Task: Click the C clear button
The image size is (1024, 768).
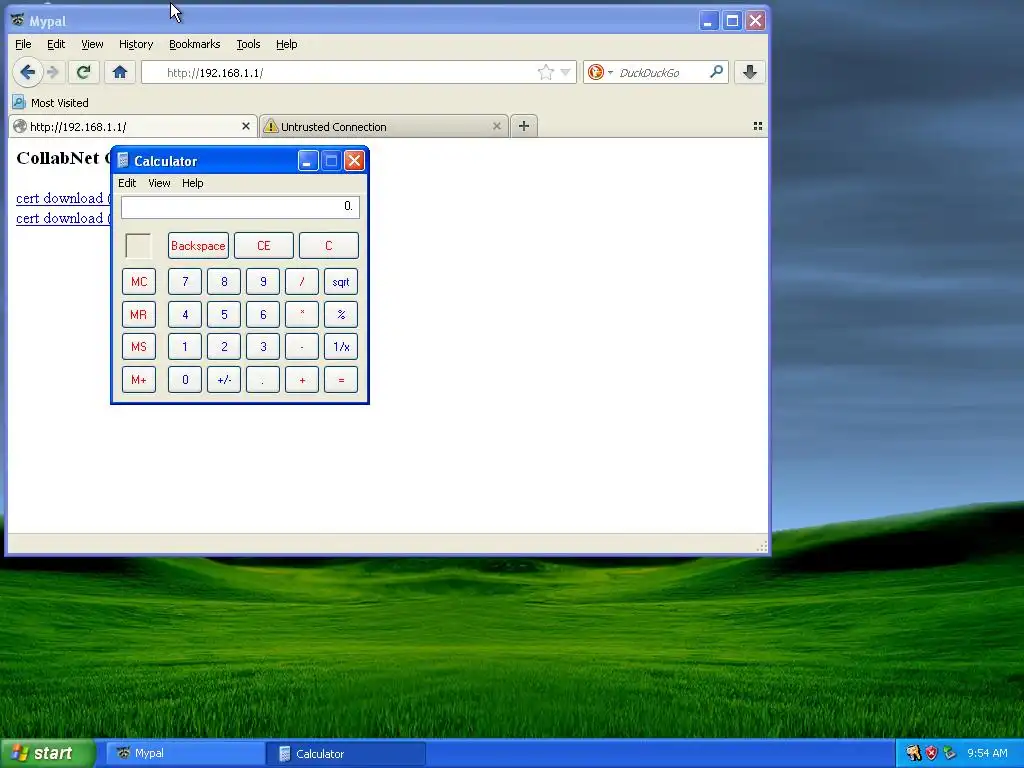Action: tap(328, 246)
